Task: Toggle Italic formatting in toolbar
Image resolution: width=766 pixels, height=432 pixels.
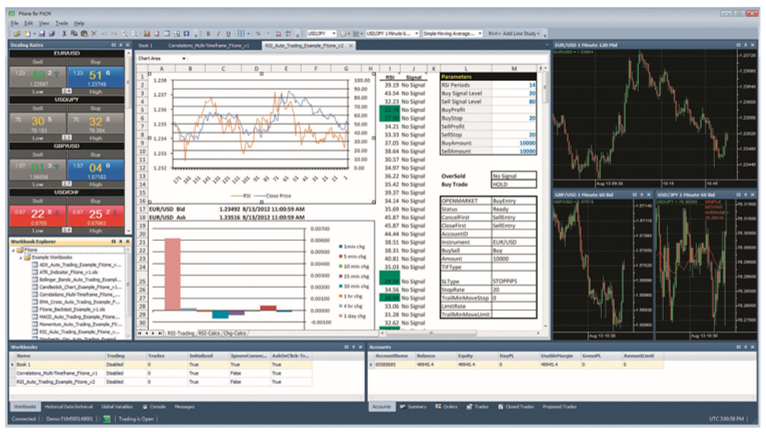Action: pos(218,34)
